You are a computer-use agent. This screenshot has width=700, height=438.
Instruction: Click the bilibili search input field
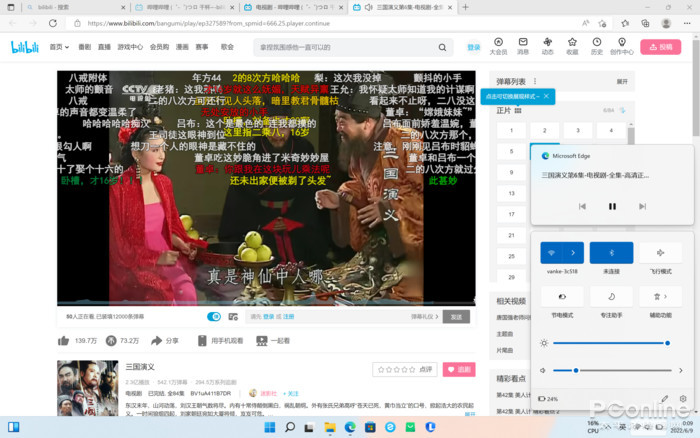click(x=344, y=47)
